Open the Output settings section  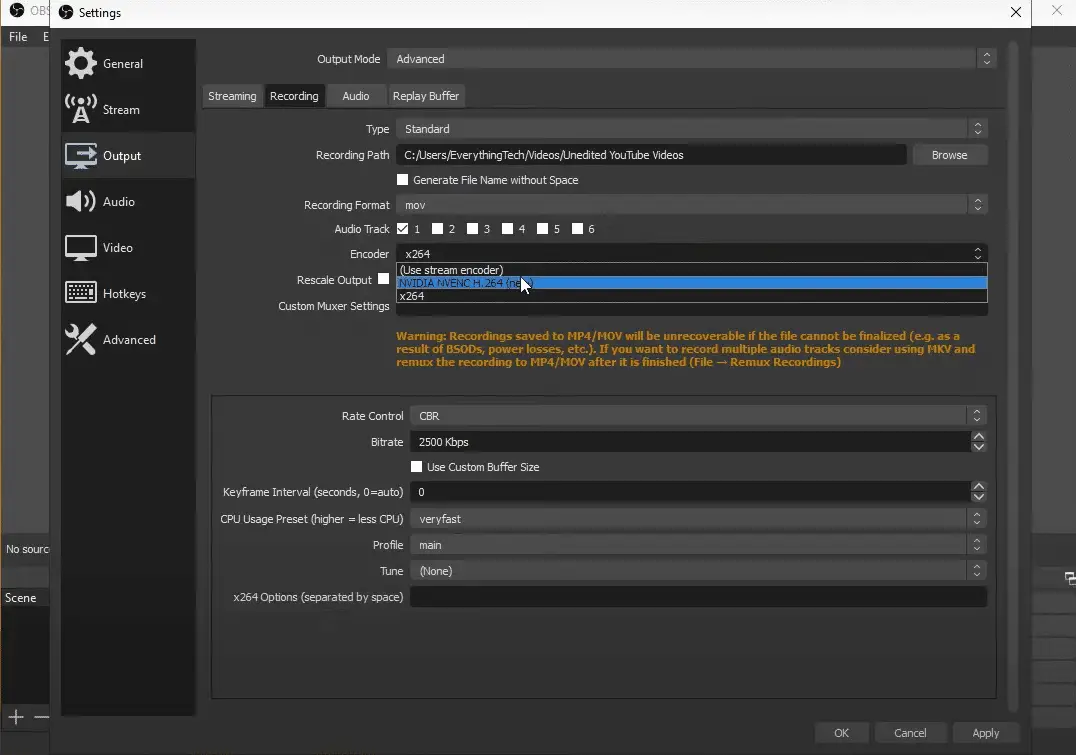[x=116, y=155]
